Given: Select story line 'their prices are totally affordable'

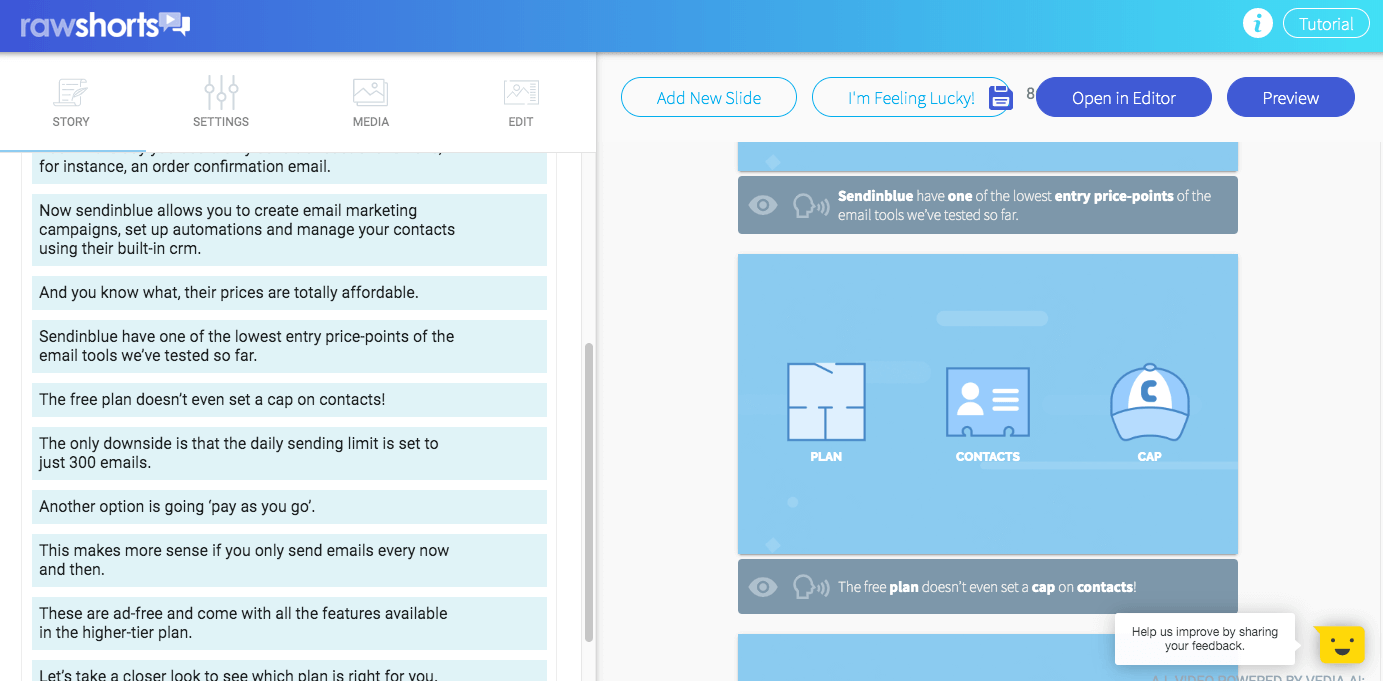Looking at the screenshot, I should (289, 293).
